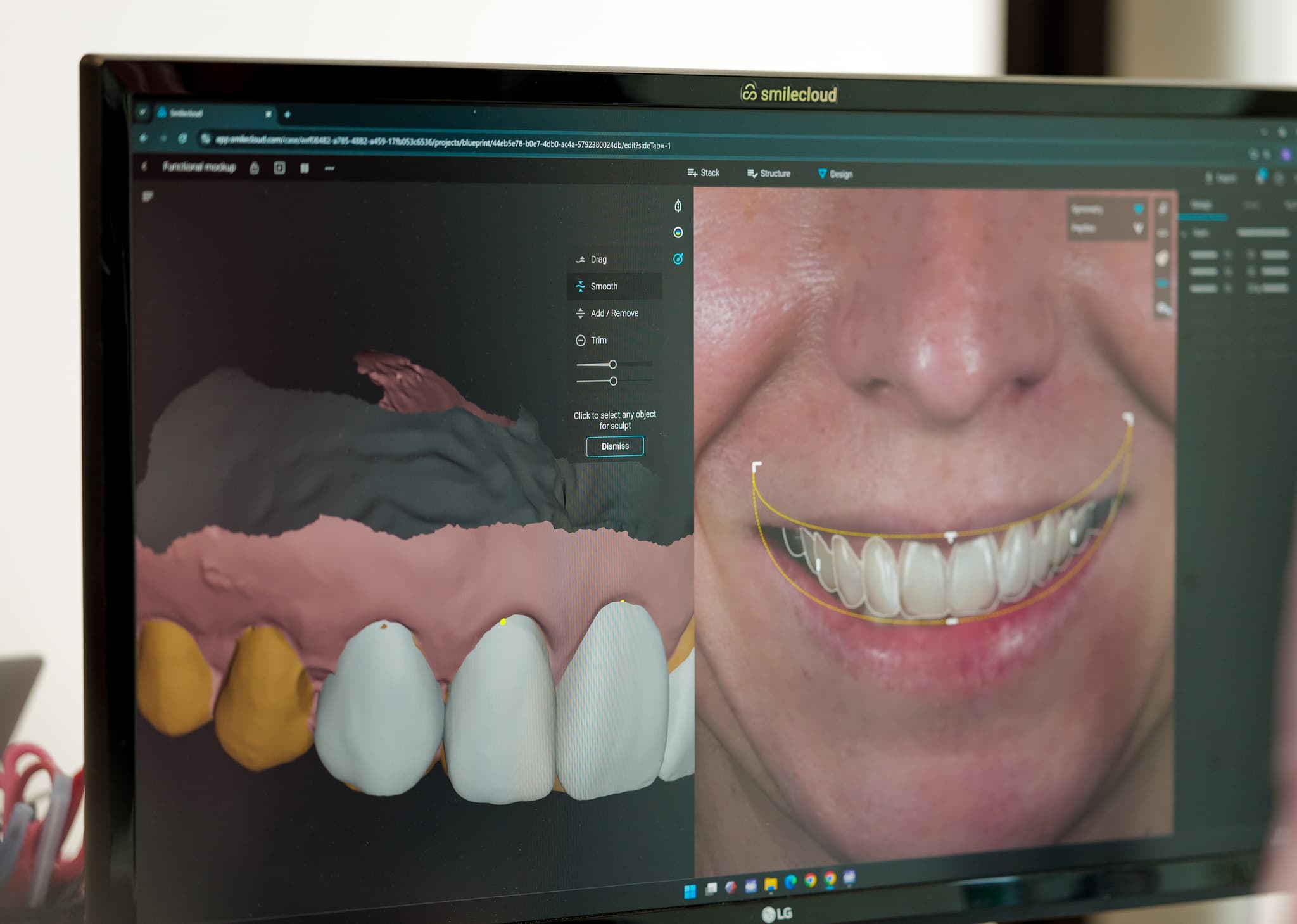The image size is (1297, 924).
Task: Switch to the Stack tab
Action: point(704,173)
